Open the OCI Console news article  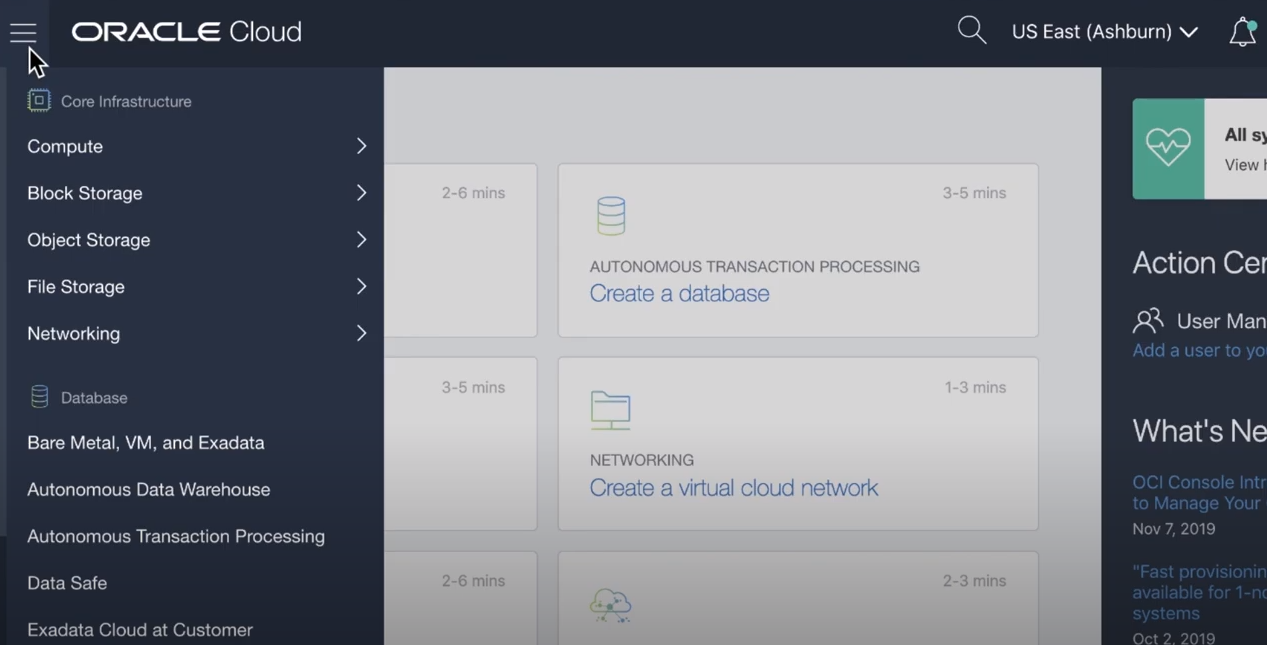1198,492
